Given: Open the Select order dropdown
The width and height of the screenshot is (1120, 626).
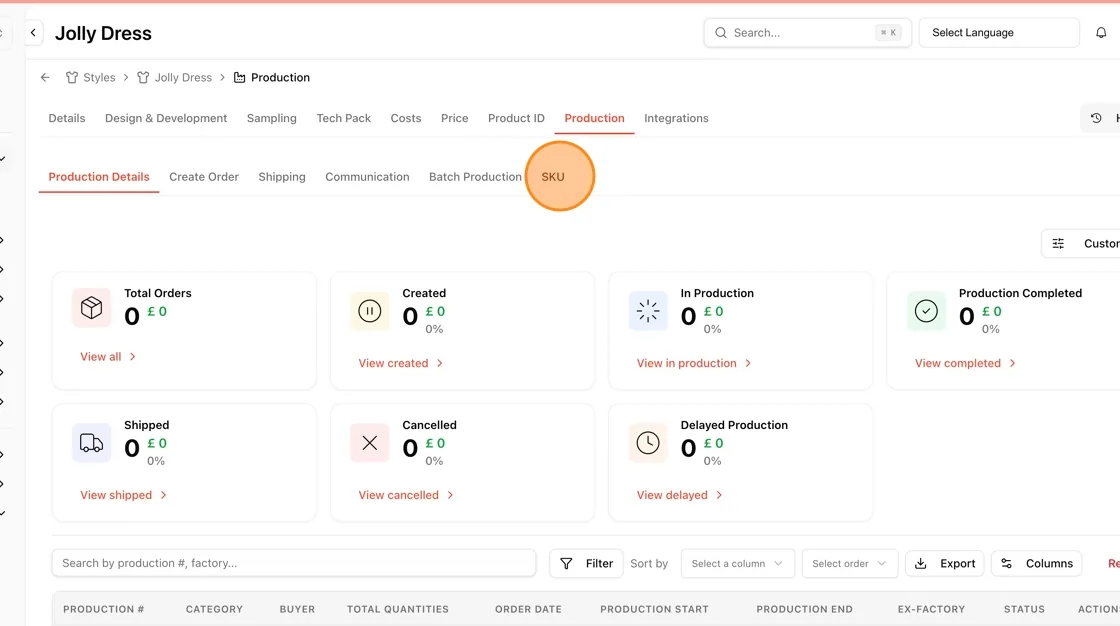Looking at the screenshot, I should (849, 564).
